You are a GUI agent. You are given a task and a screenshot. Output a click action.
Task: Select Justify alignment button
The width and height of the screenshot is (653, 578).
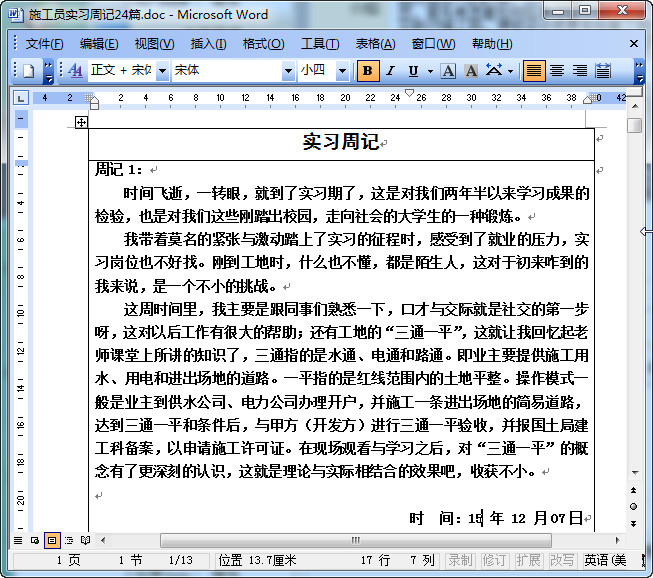point(534,71)
